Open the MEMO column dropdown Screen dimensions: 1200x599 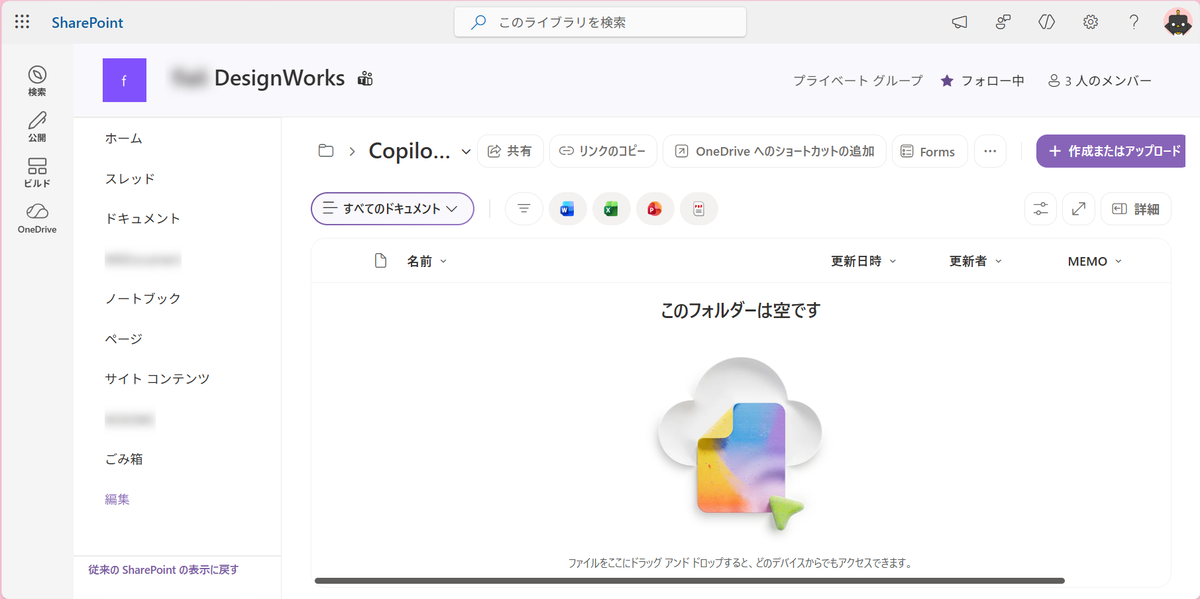[1095, 261]
